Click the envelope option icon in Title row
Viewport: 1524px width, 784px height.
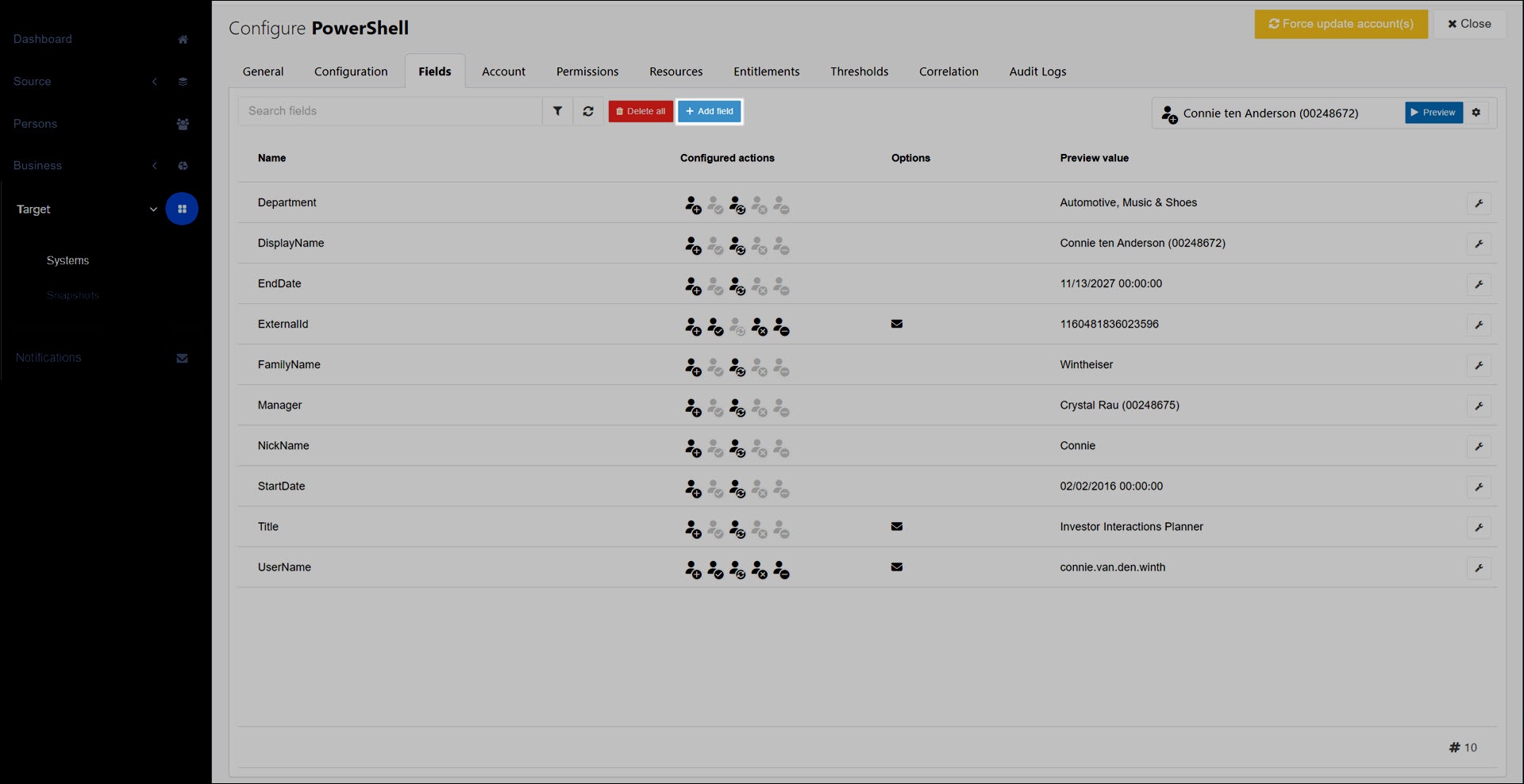click(x=897, y=526)
